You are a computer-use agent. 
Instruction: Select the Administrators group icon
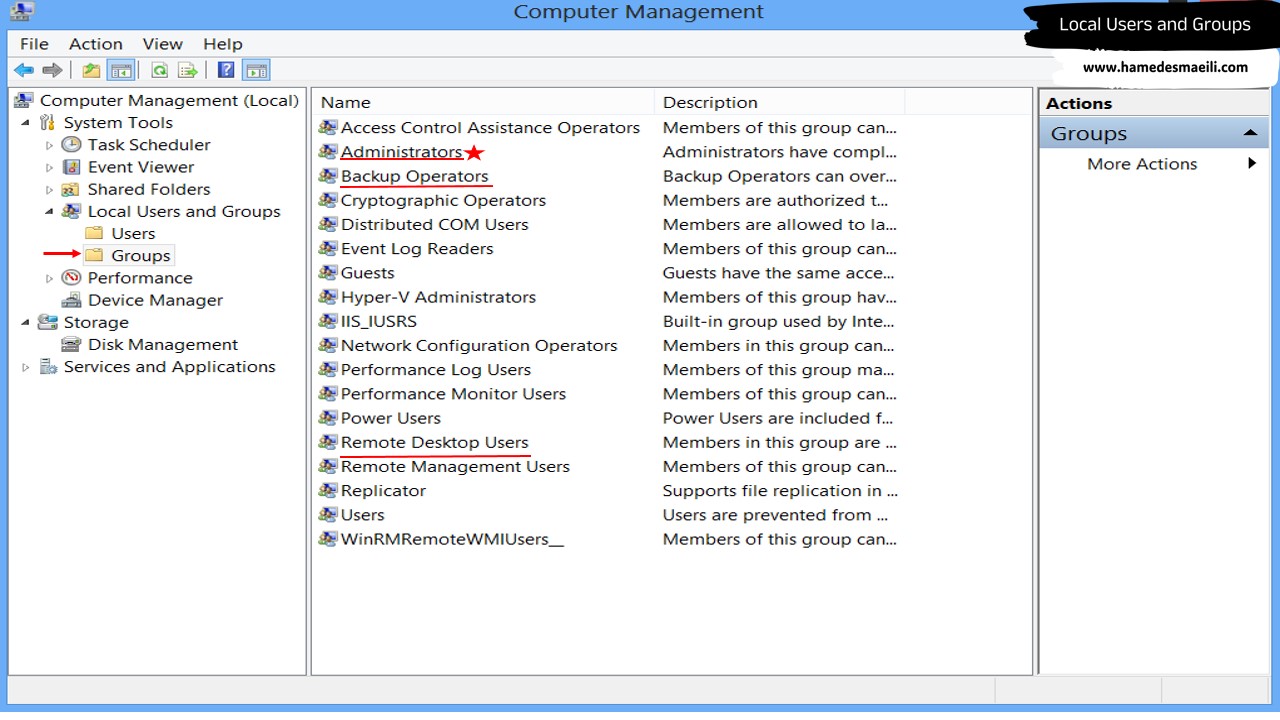[x=328, y=152]
